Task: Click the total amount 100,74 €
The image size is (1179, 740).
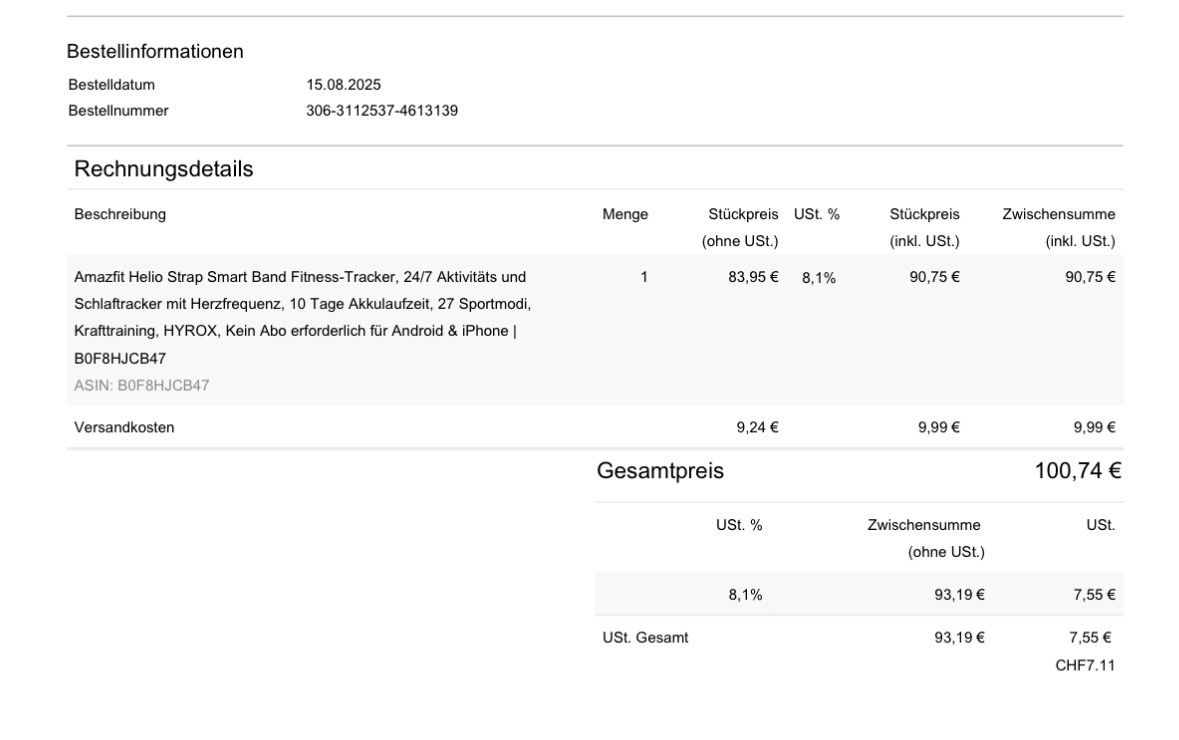Action: pyautogui.click(x=1078, y=471)
